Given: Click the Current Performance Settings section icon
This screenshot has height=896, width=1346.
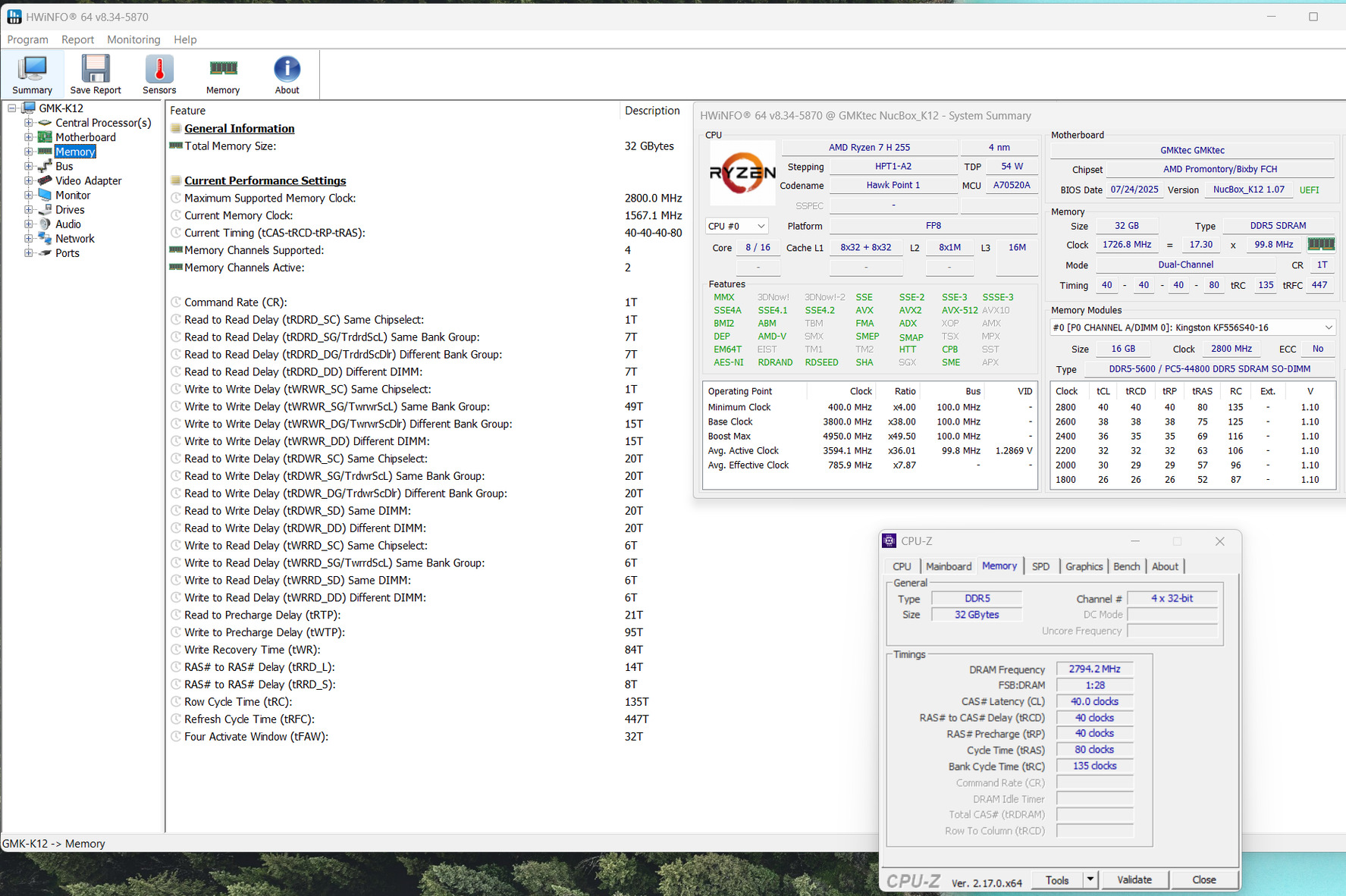Looking at the screenshot, I should (x=176, y=180).
